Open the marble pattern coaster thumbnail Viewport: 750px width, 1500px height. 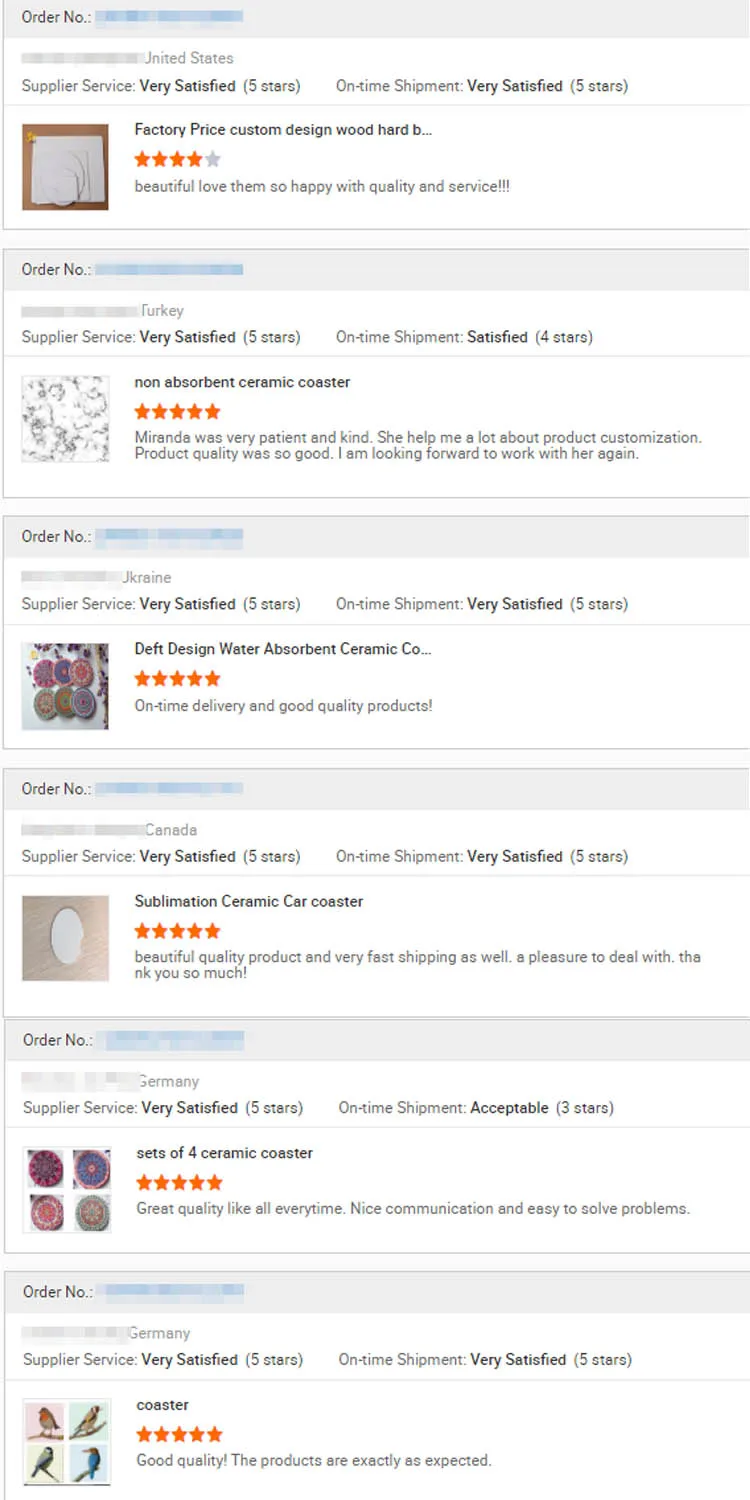(65, 419)
